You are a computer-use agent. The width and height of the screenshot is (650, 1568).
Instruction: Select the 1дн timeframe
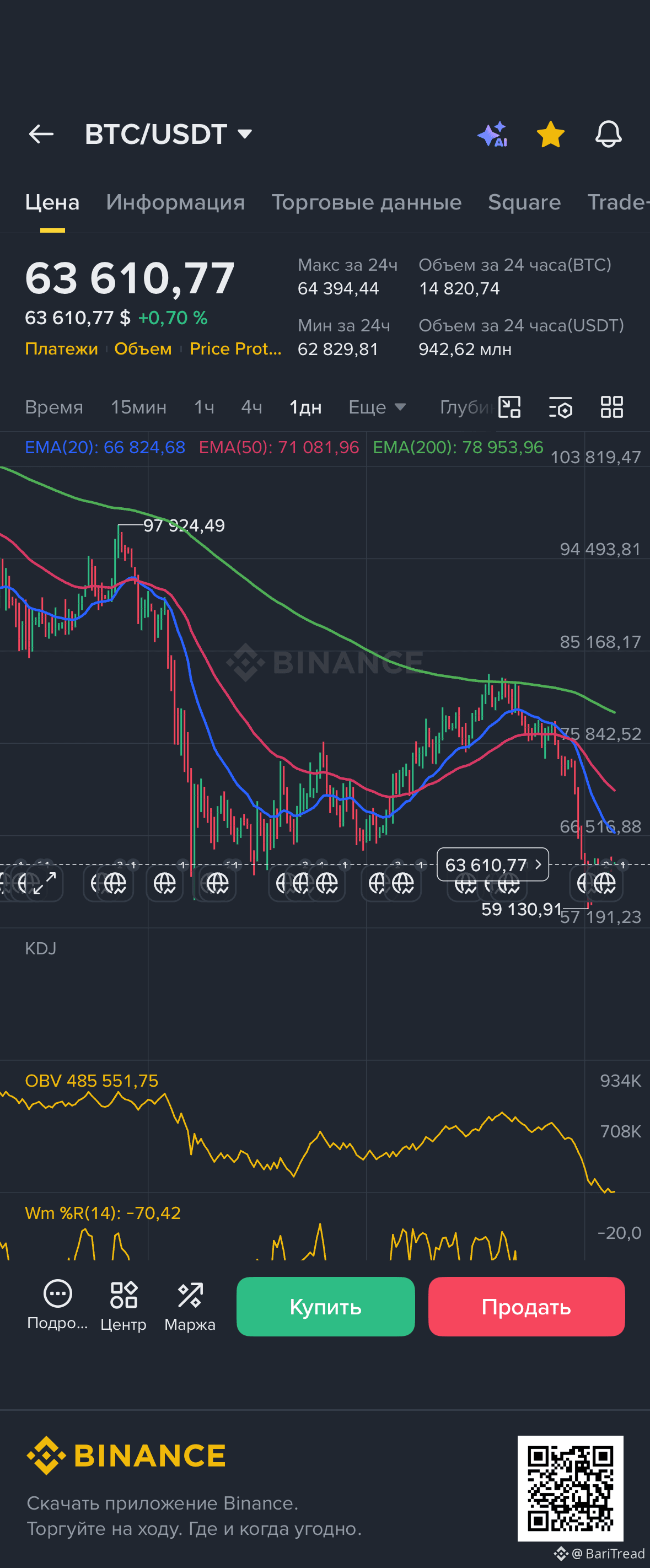click(305, 407)
